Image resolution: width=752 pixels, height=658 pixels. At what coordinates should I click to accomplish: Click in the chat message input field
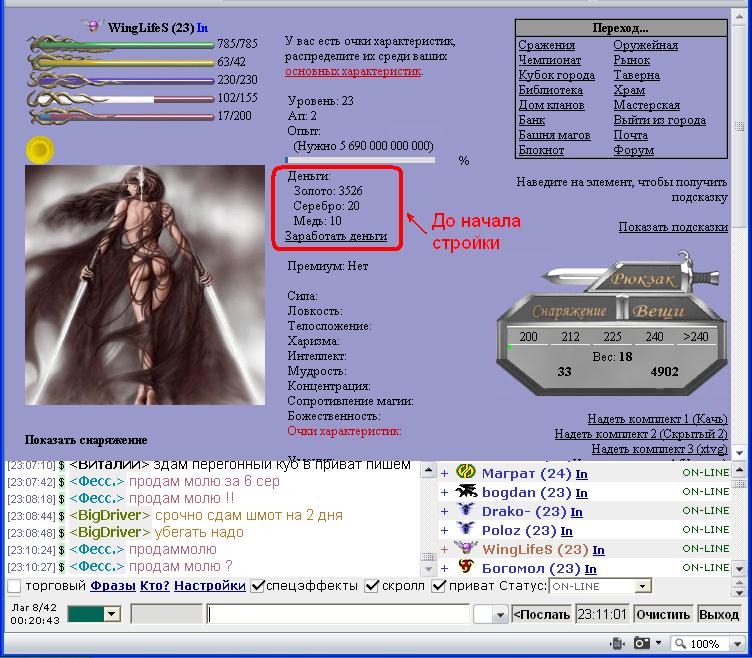click(338, 614)
